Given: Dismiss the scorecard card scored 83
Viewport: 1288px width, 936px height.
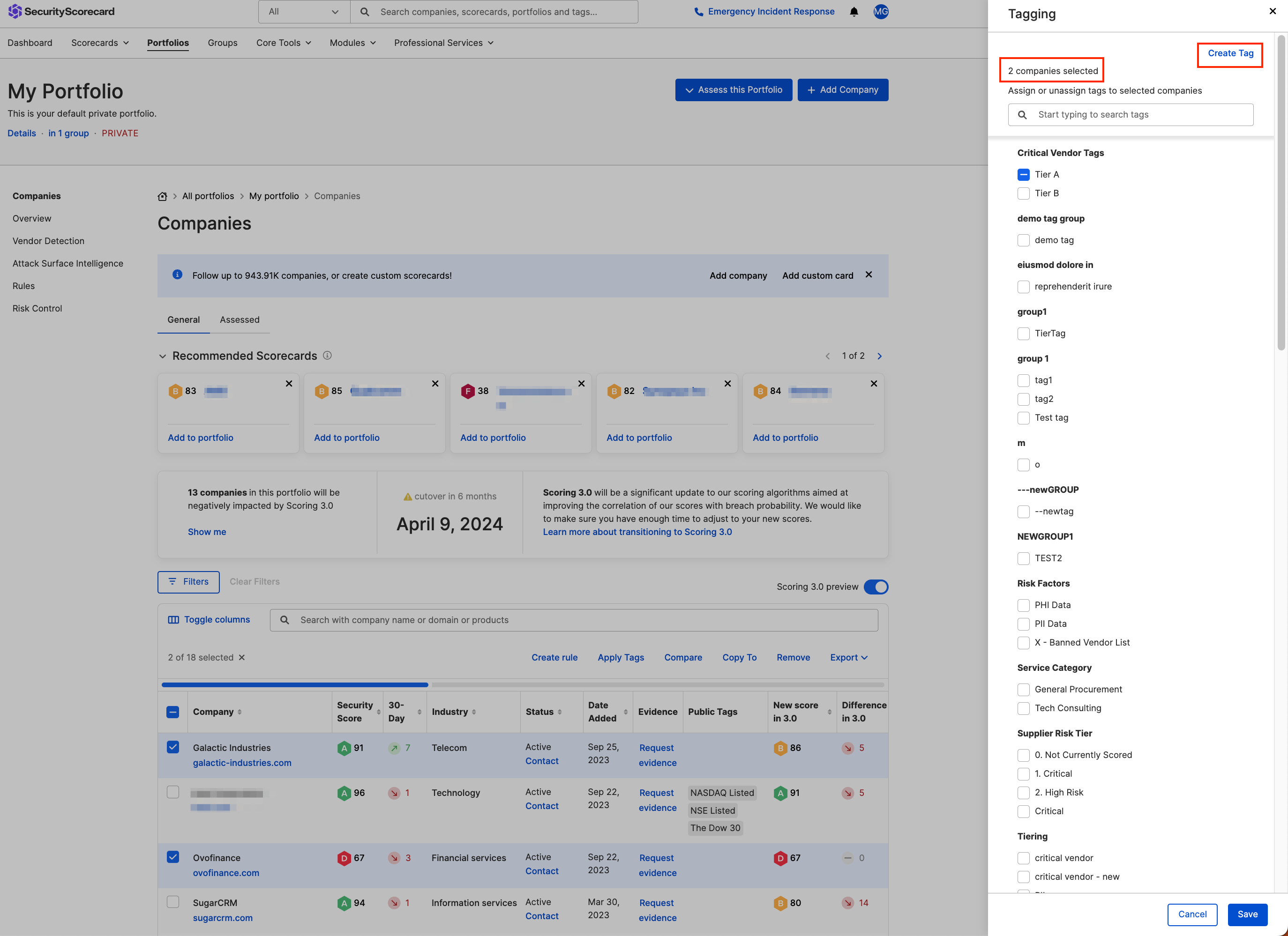Looking at the screenshot, I should tap(289, 384).
